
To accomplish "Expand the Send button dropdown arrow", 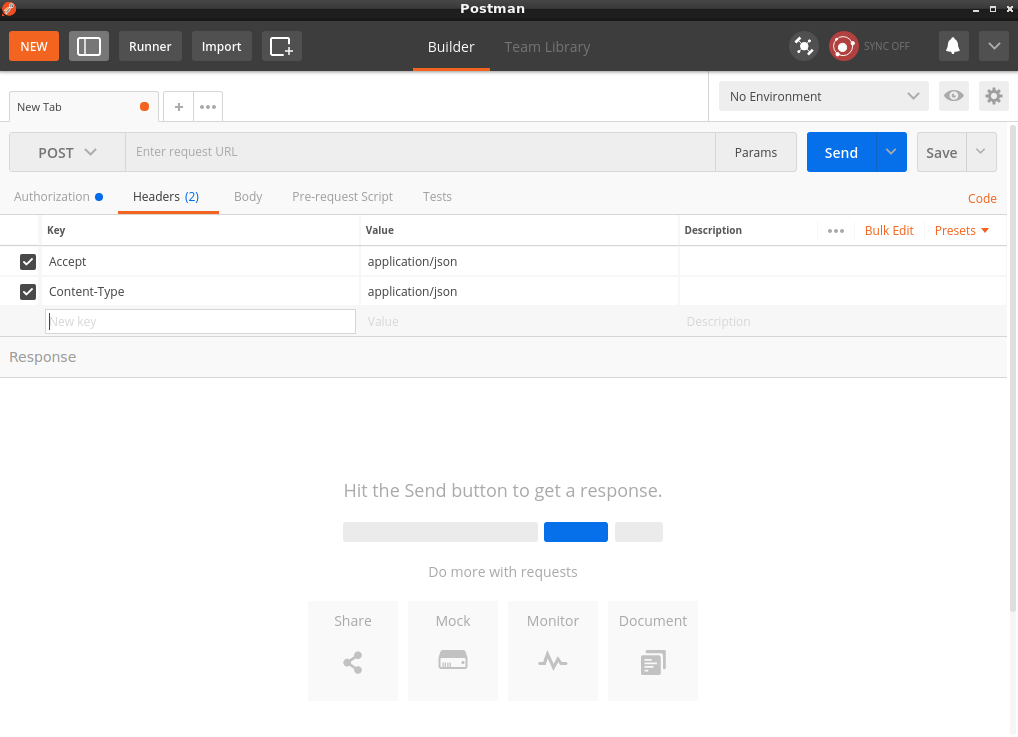I will (x=891, y=152).
